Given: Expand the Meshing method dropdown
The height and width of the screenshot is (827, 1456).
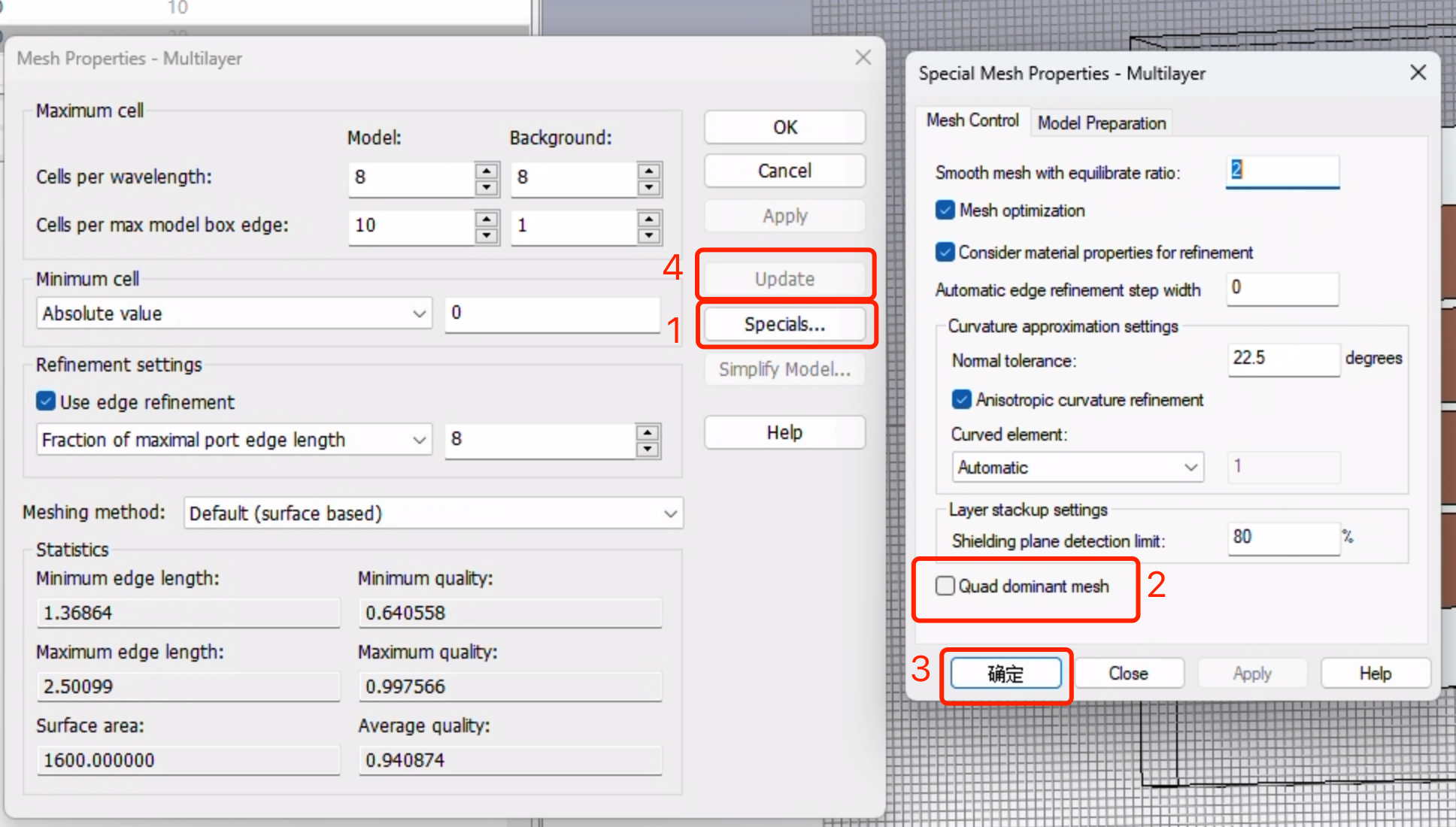Looking at the screenshot, I should click(x=433, y=513).
